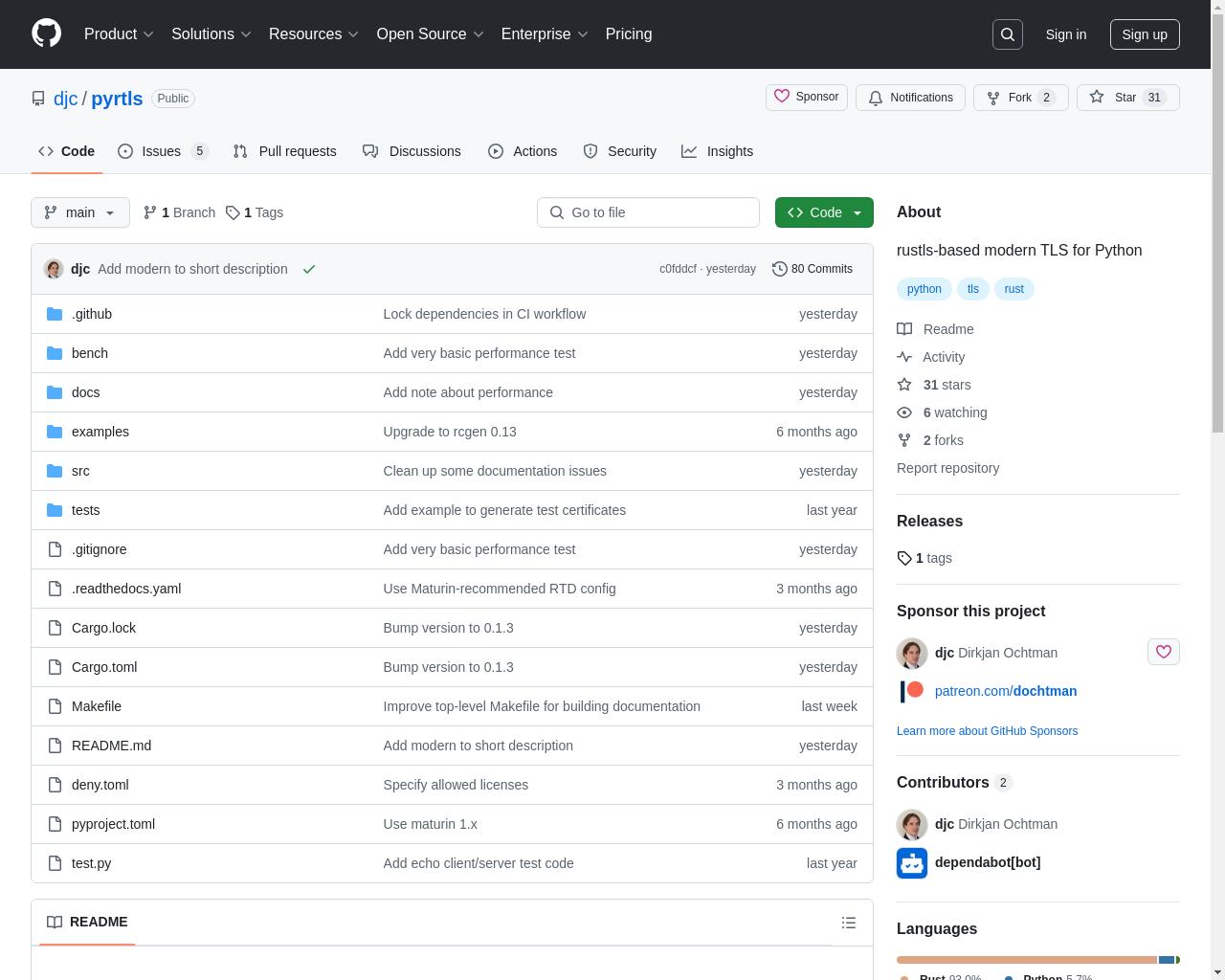Click the Sign in link
1225x980 pixels.
(1066, 34)
